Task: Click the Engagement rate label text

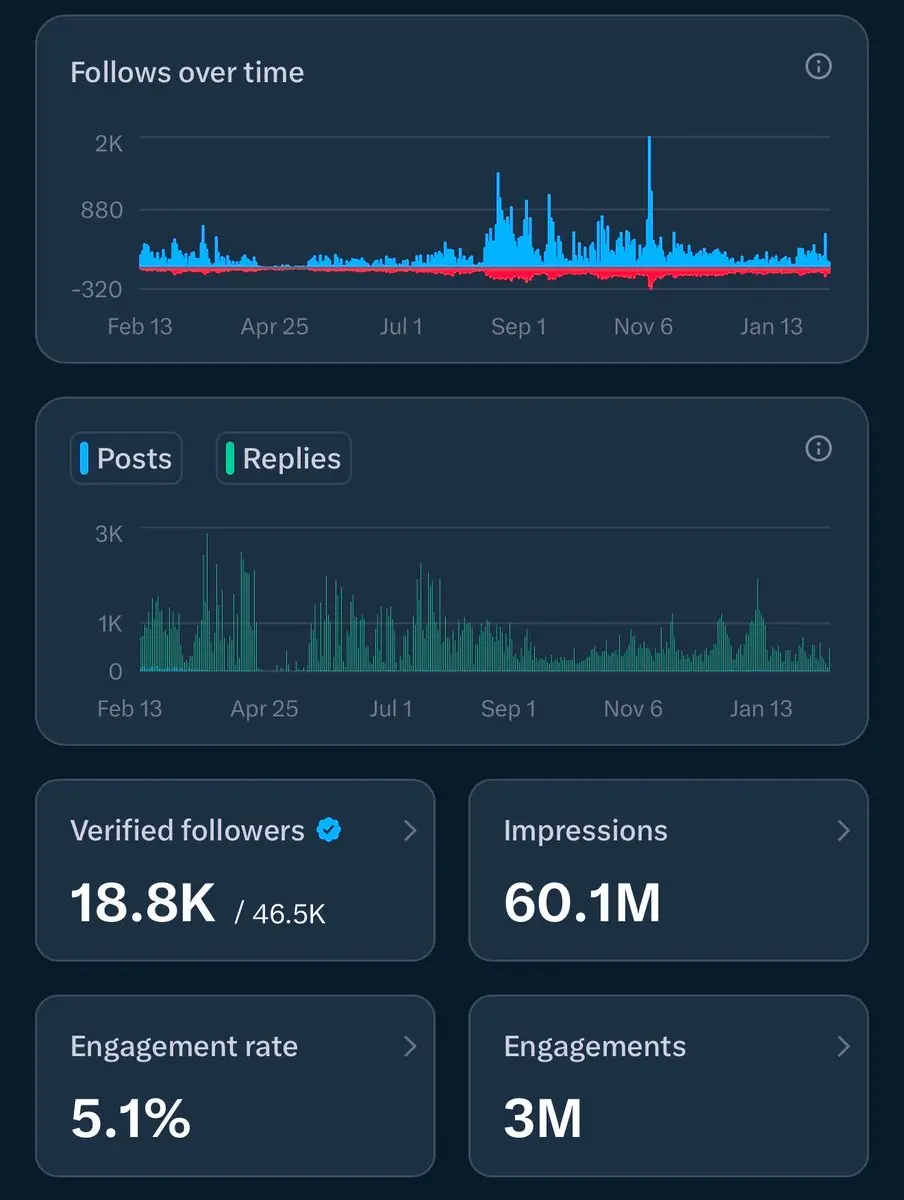Action: click(184, 1046)
